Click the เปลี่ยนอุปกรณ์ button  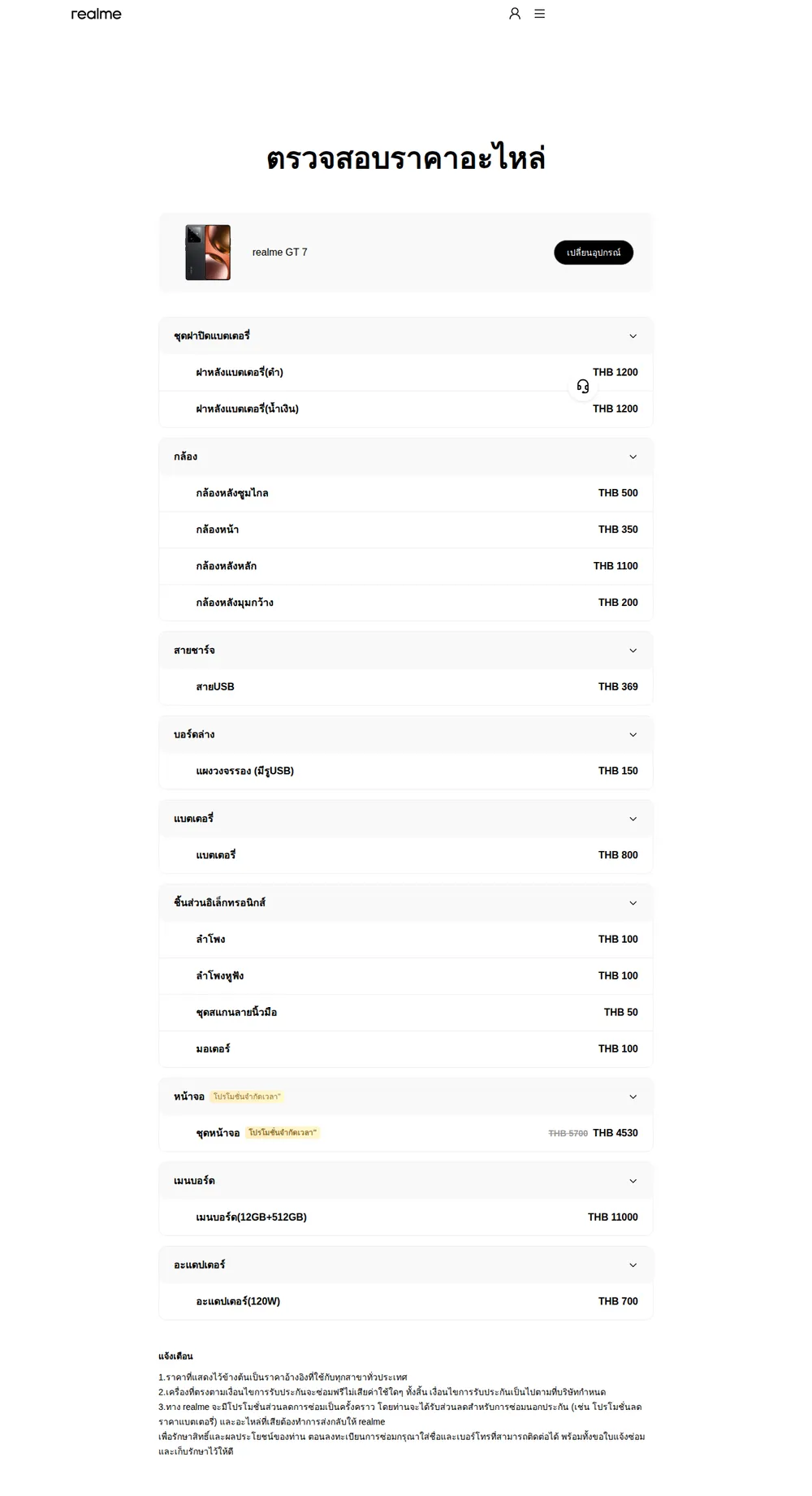click(594, 253)
